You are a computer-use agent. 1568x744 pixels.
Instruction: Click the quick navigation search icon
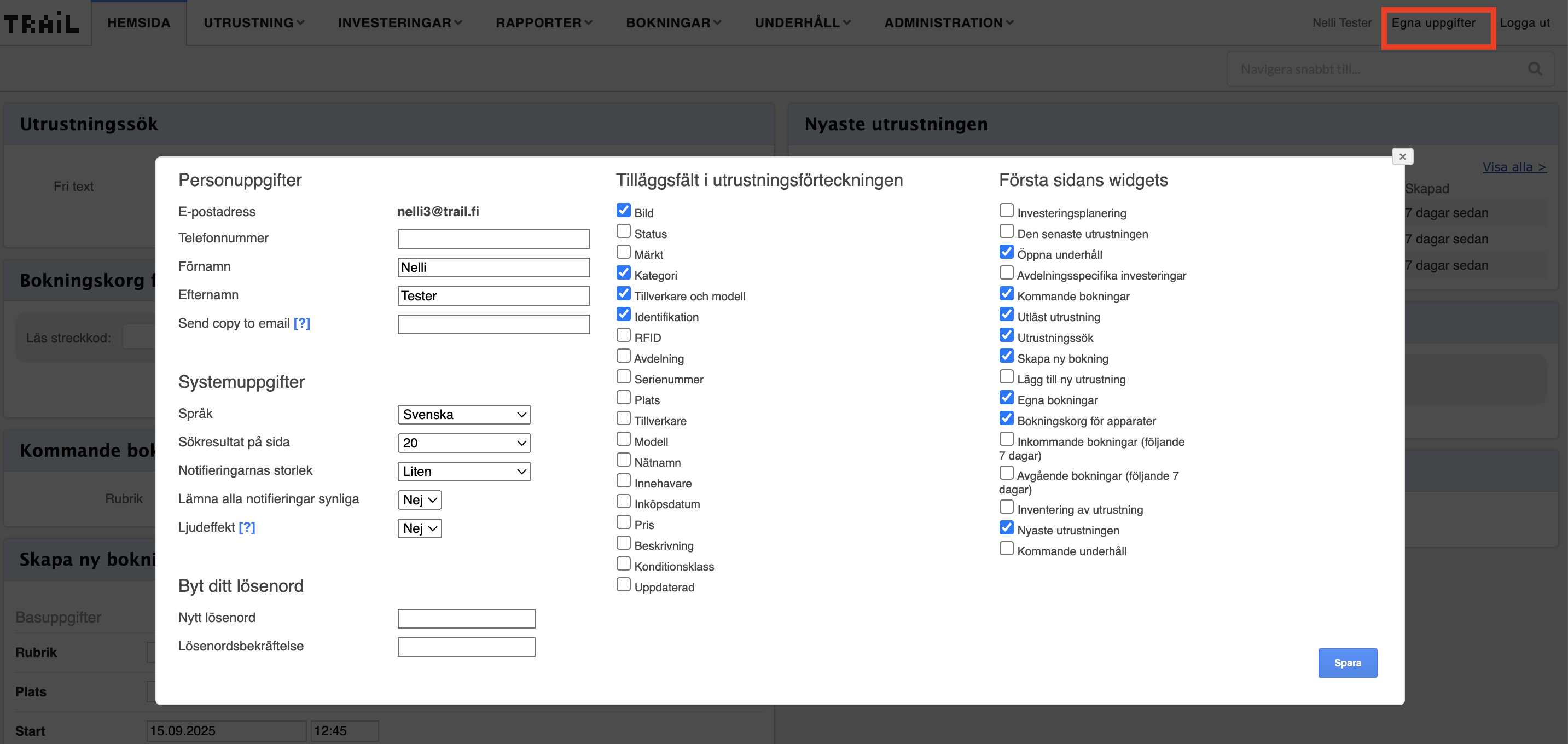coord(1535,69)
